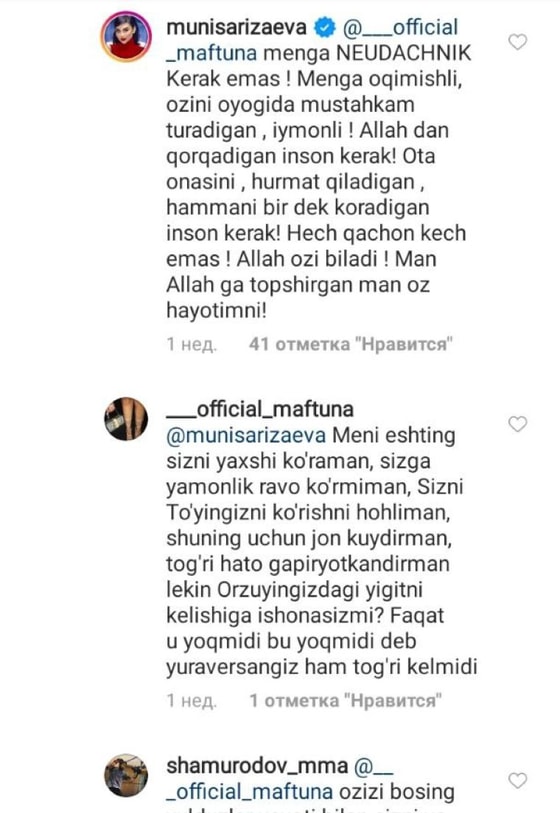Tap the heart on ___official_maftuna's reply

point(517,424)
